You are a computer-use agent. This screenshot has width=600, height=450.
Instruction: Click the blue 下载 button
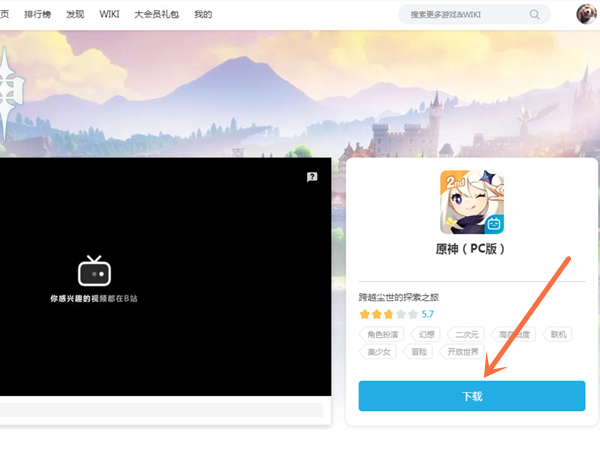pyautogui.click(x=472, y=396)
